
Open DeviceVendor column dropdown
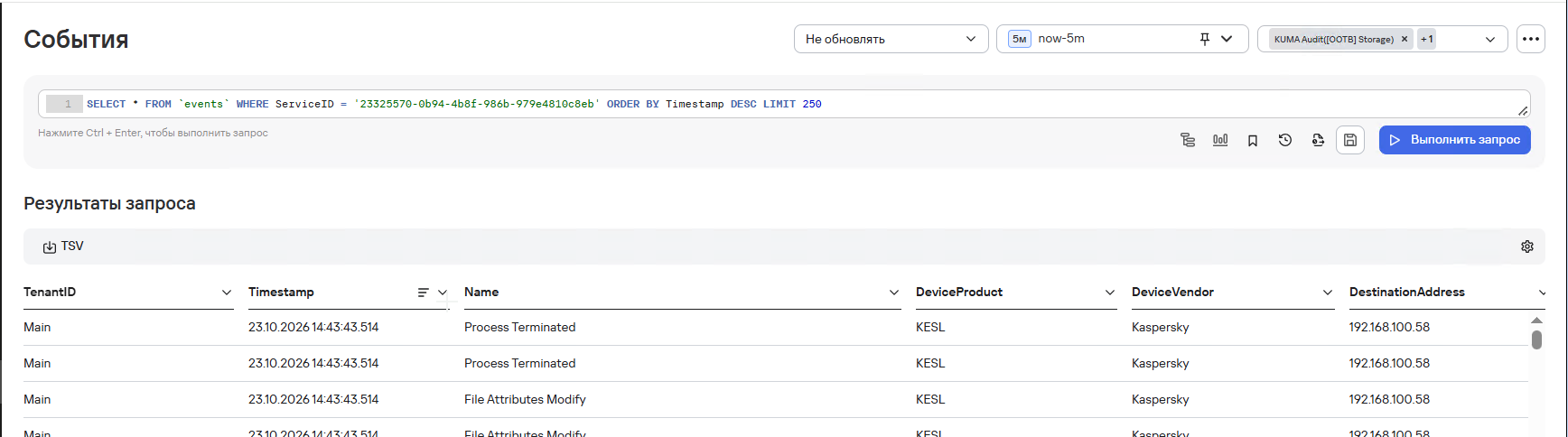(x=1328, y=293)
